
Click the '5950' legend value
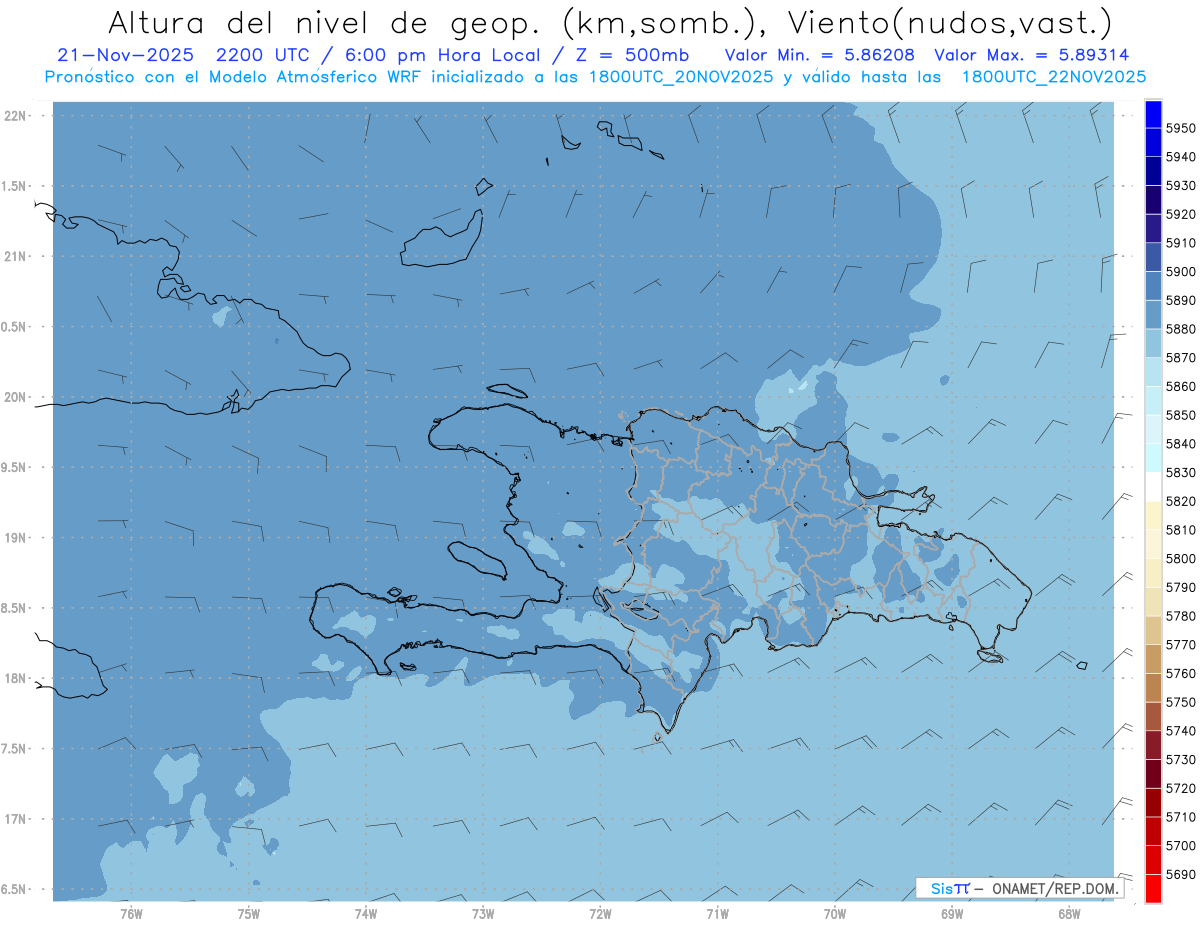point(1180,128)
